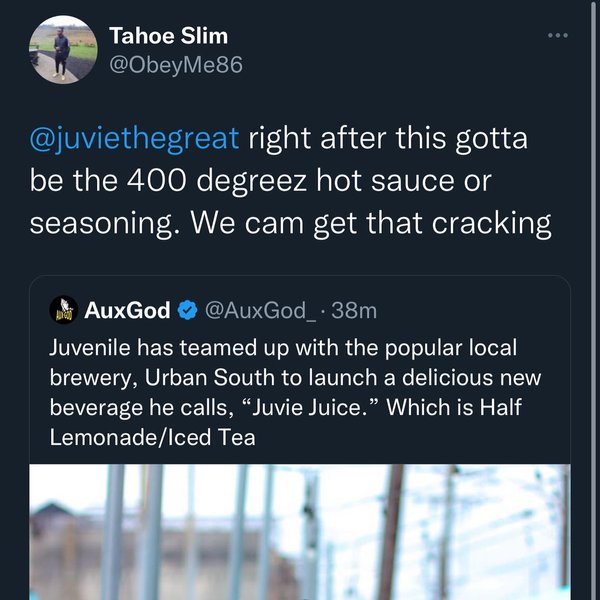
Task: Click the AuxGod avatar logo
Action: [65, 310]
